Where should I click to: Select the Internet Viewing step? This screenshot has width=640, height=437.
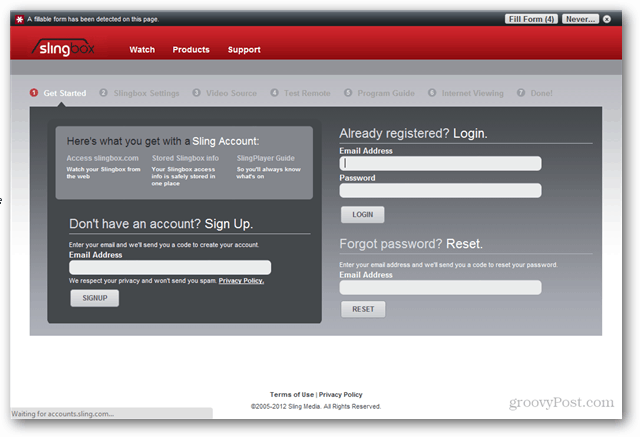472,93
